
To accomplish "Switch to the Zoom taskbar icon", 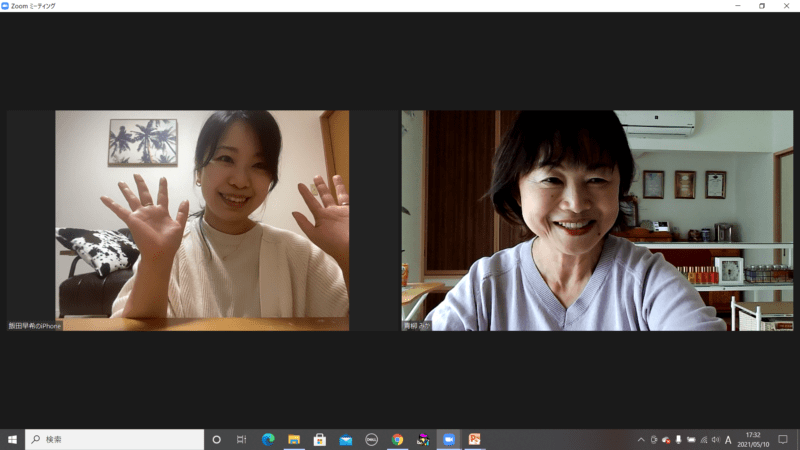I will point(449,439).
